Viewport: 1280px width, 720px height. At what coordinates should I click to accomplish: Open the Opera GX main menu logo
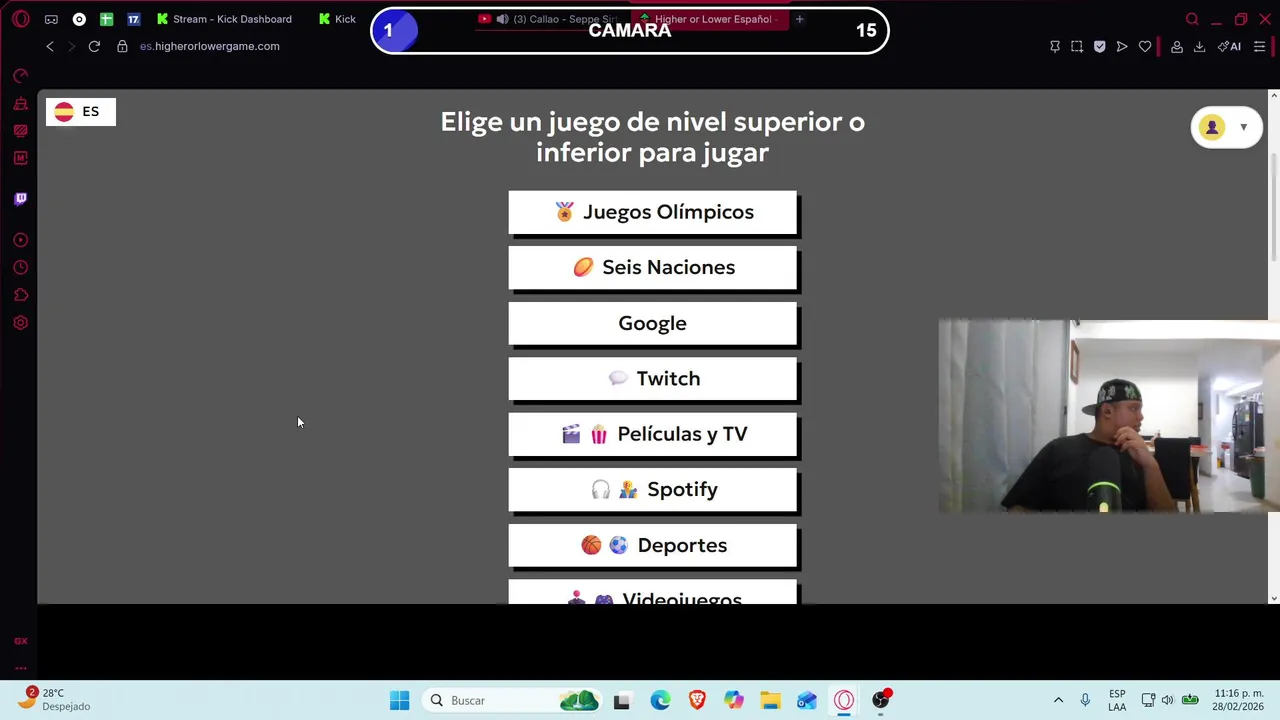[x=20, y=19]
